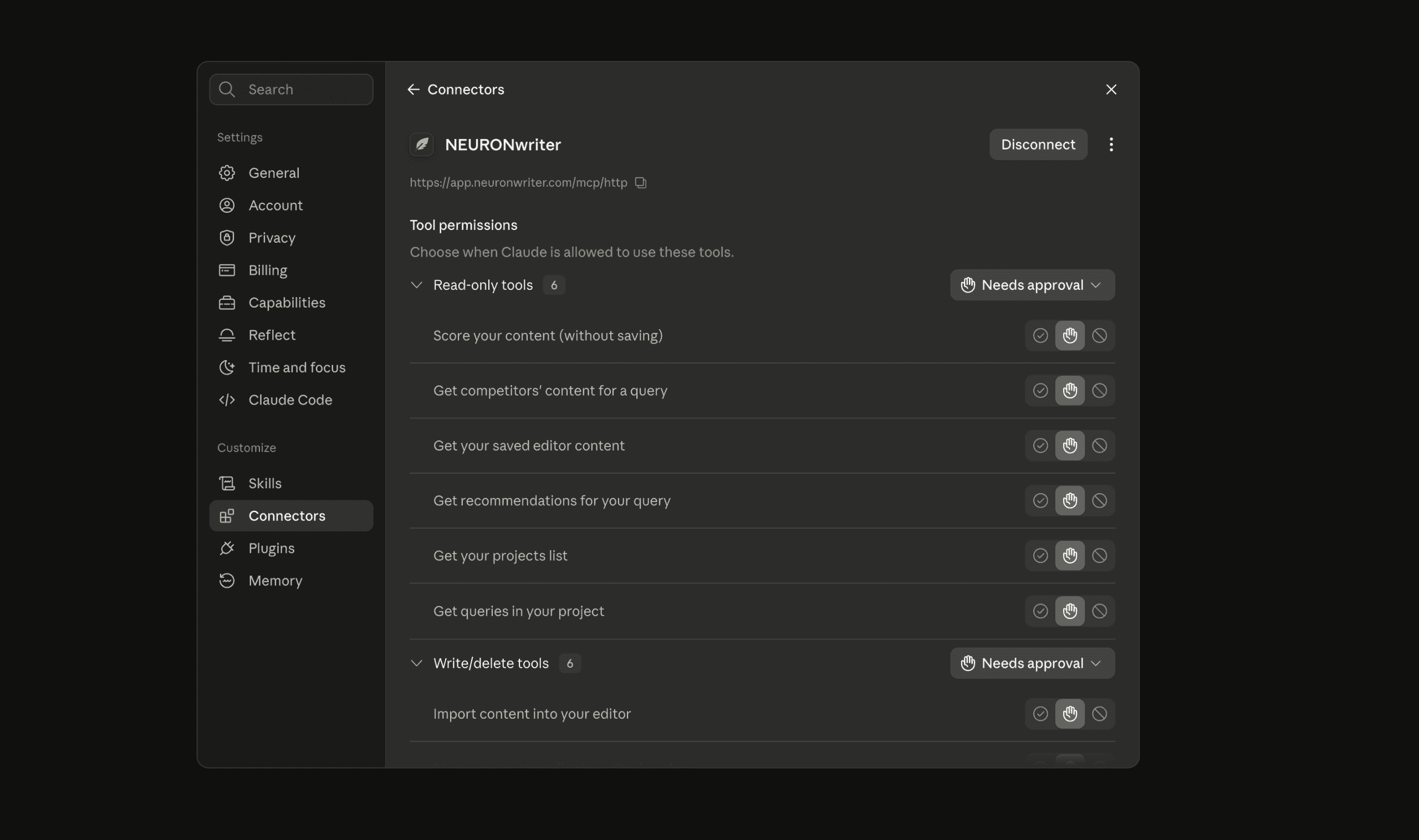The image size is (1419, 840).
Task: Block Get queries in your project
Action: pos(1099,611)
